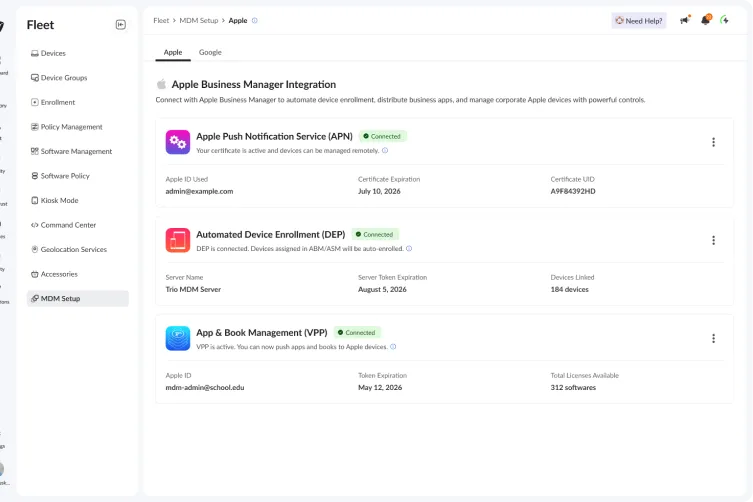Open the notifications bell
The image size is (753, 502).
coord(705,20)
